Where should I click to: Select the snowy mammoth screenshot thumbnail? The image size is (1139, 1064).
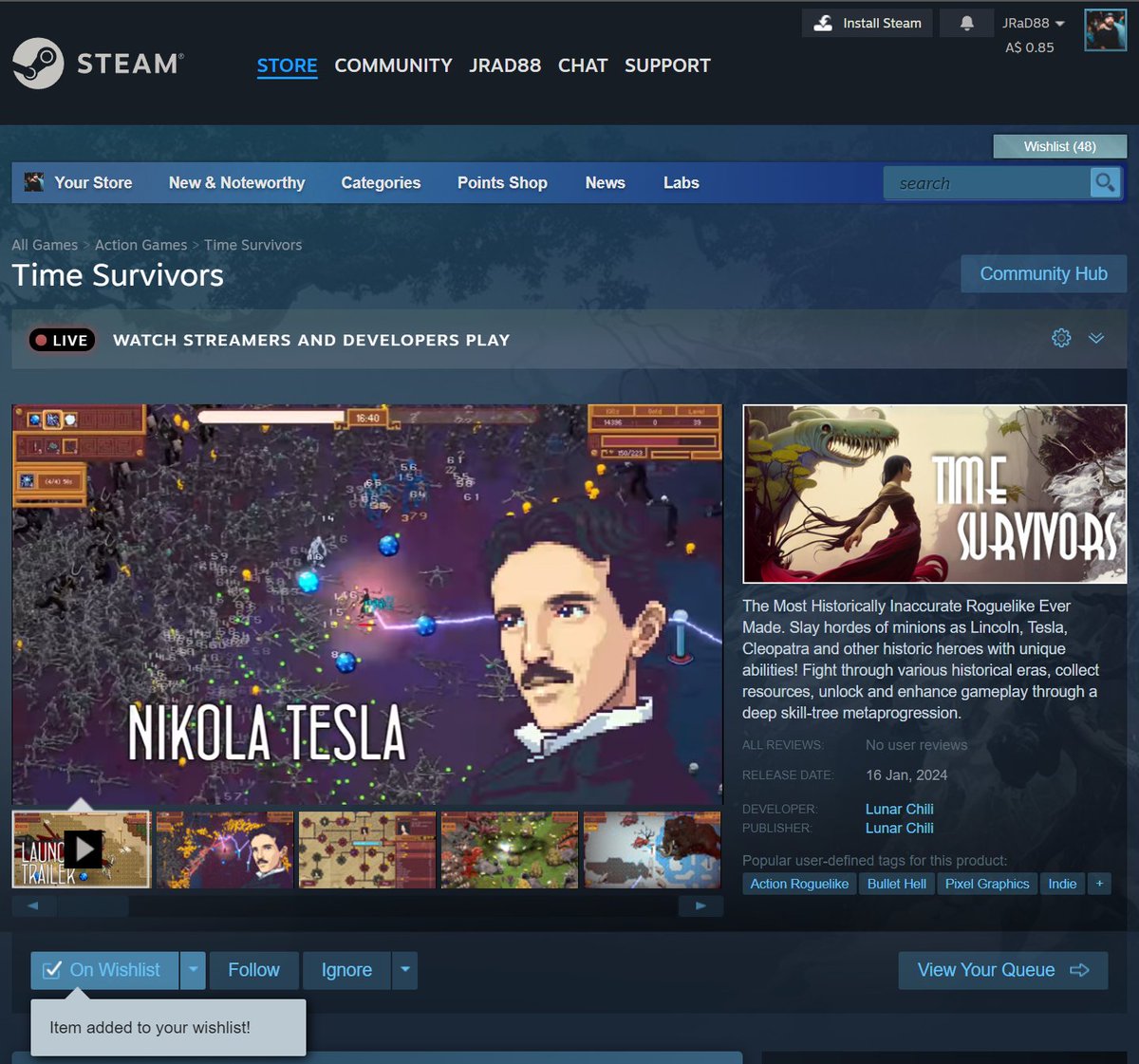652,849
